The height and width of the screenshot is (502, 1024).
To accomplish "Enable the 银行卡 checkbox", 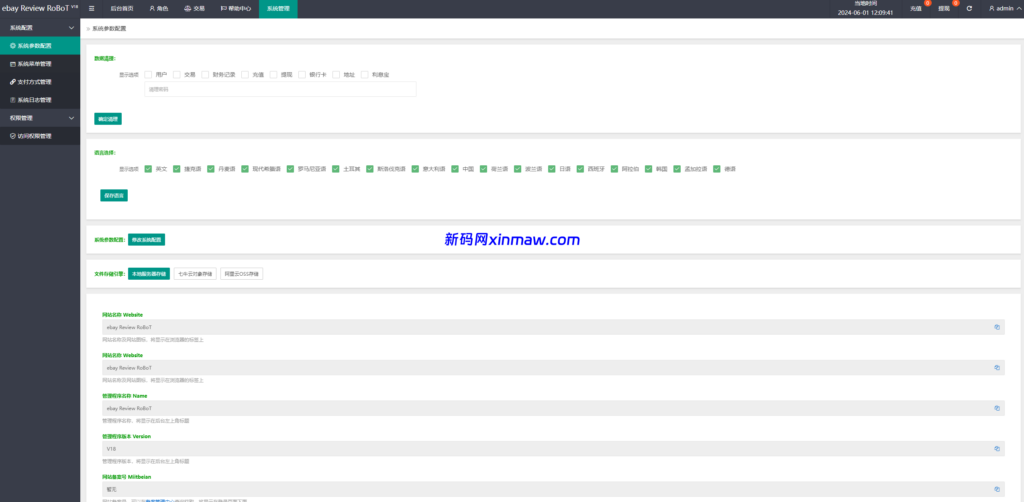I will (302, 74).
